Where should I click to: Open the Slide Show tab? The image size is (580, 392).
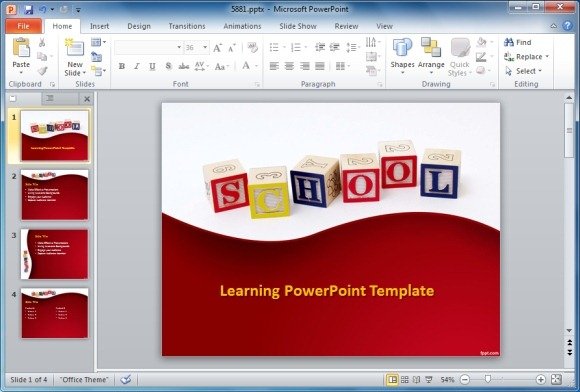298,26
